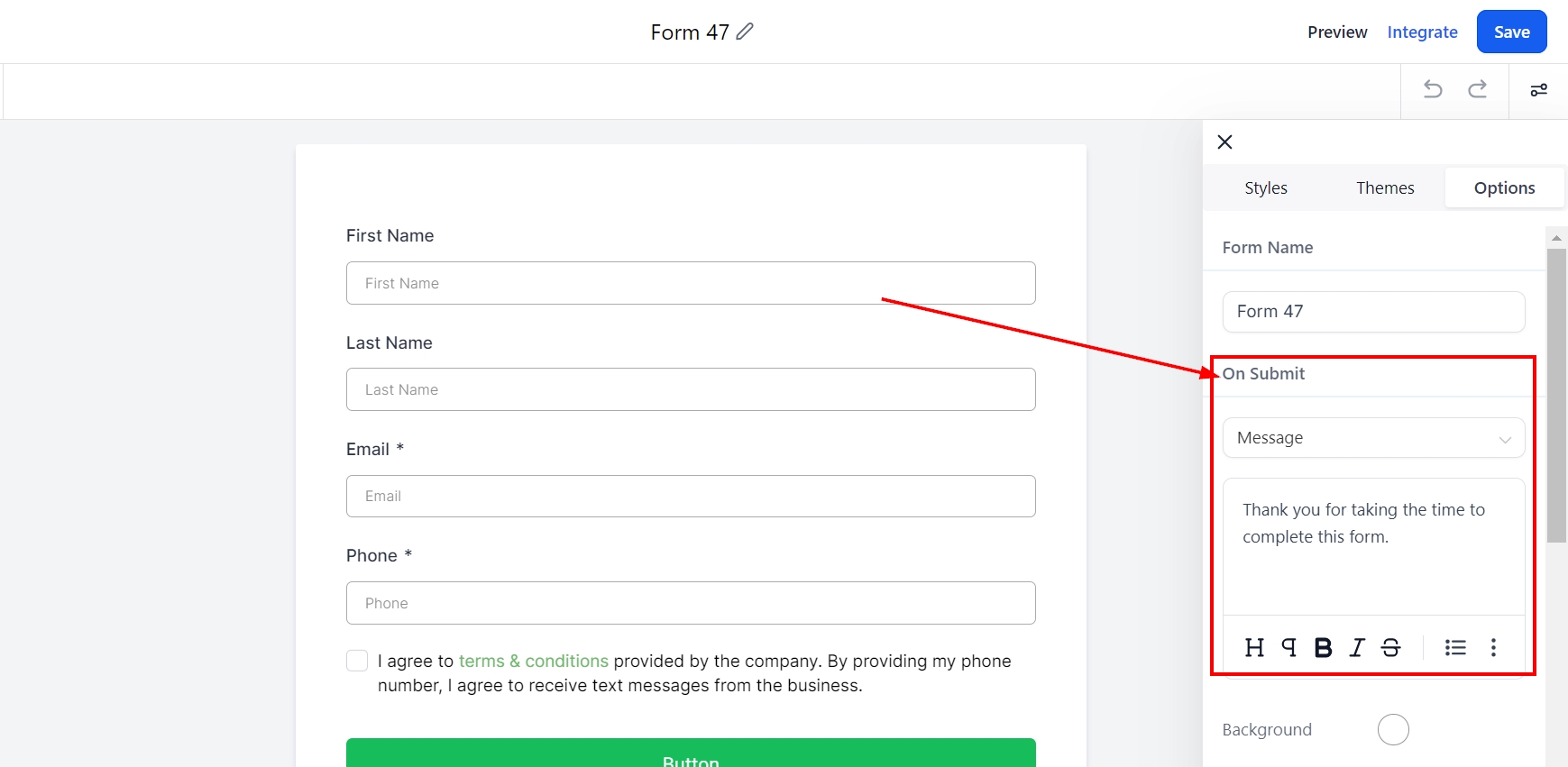
Task: Toggle italic in the message editor
Action: pyautogui.click(x=1357, y=647)
